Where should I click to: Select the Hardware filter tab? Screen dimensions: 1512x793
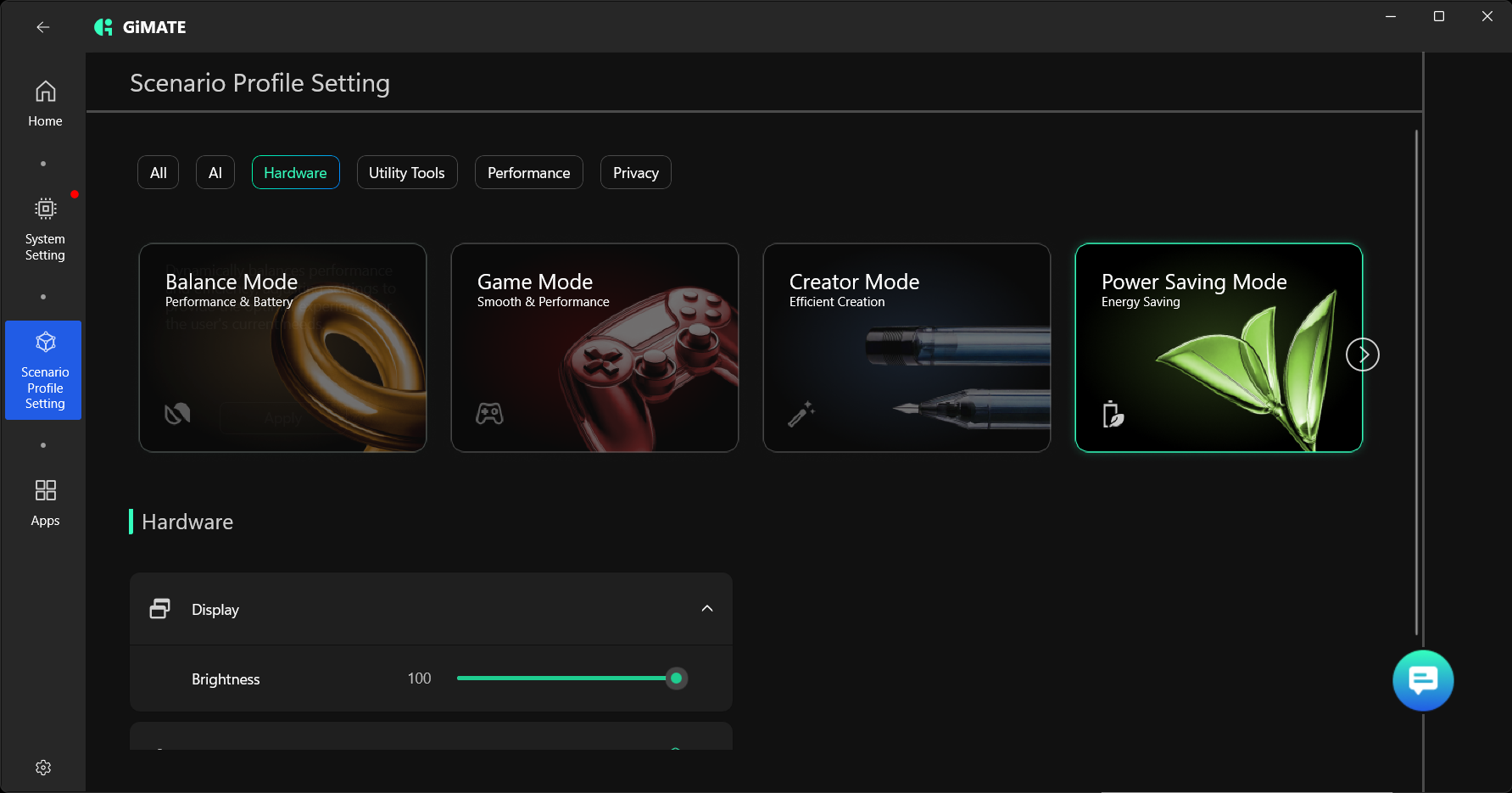(295, 172)
